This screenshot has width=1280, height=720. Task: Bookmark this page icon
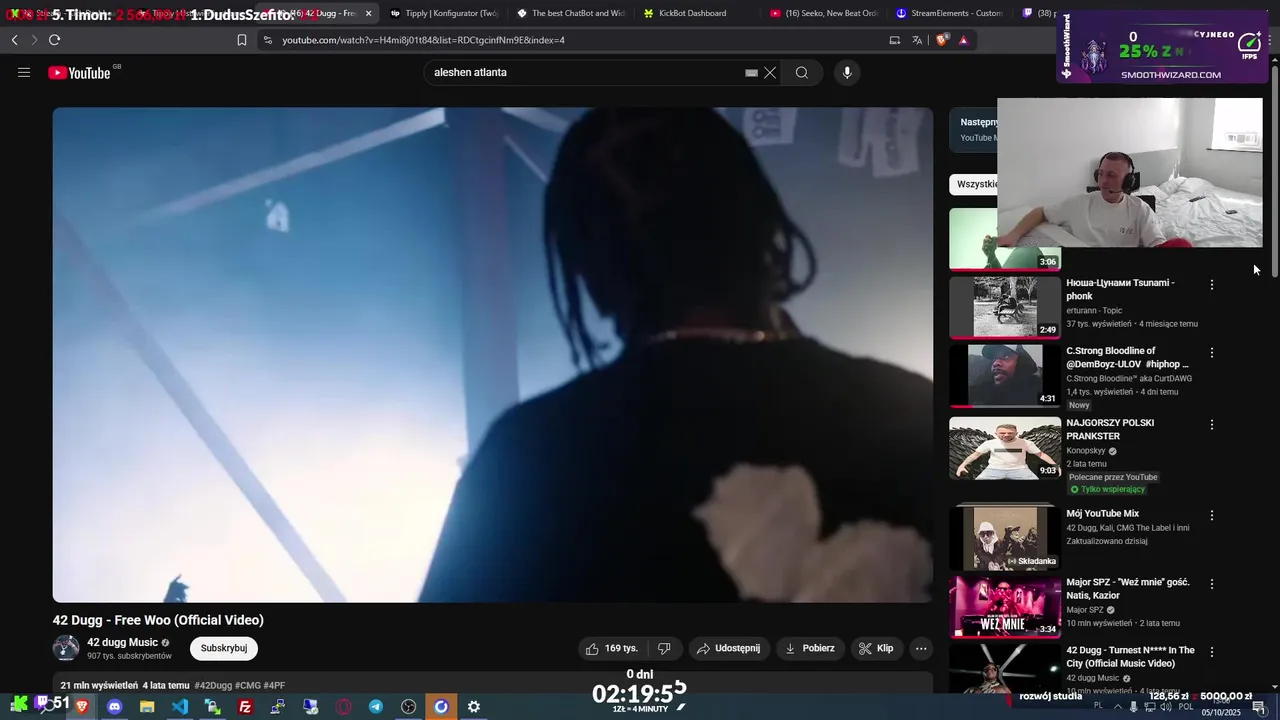242,40
